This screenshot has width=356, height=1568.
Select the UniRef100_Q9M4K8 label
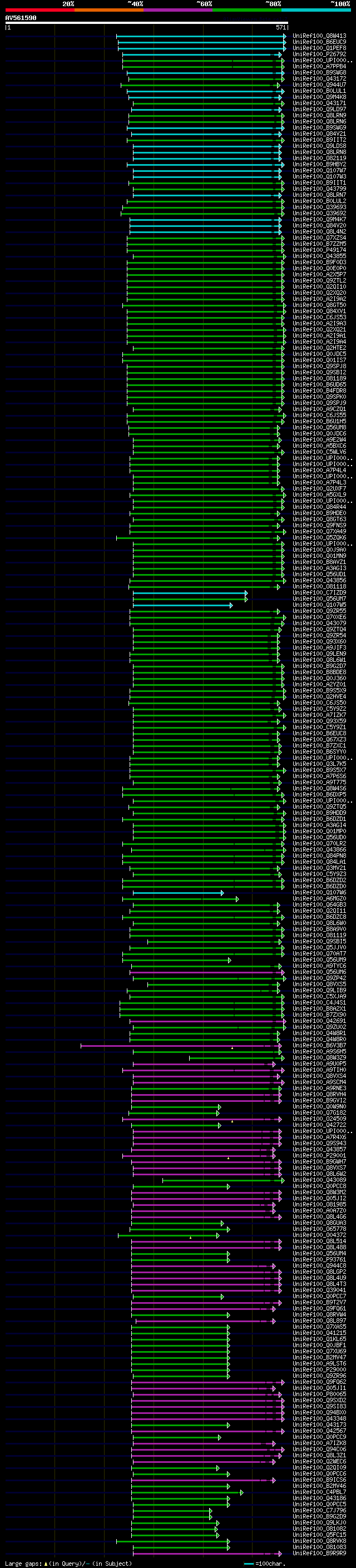coord(319,97)
